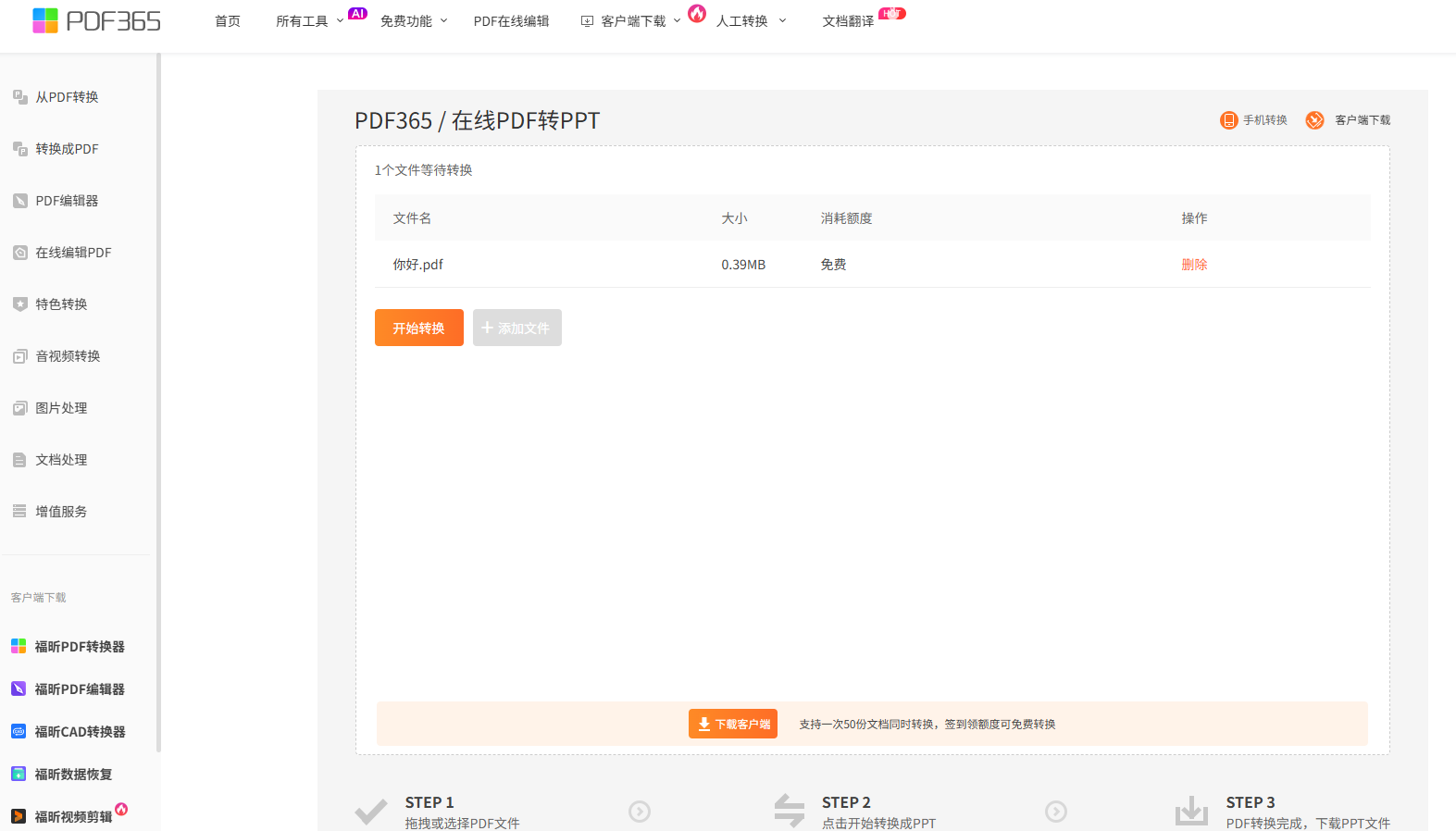Open the 手机转换 link
This screenshot has height=831, width=1456.
click(x=1265, y=120)
